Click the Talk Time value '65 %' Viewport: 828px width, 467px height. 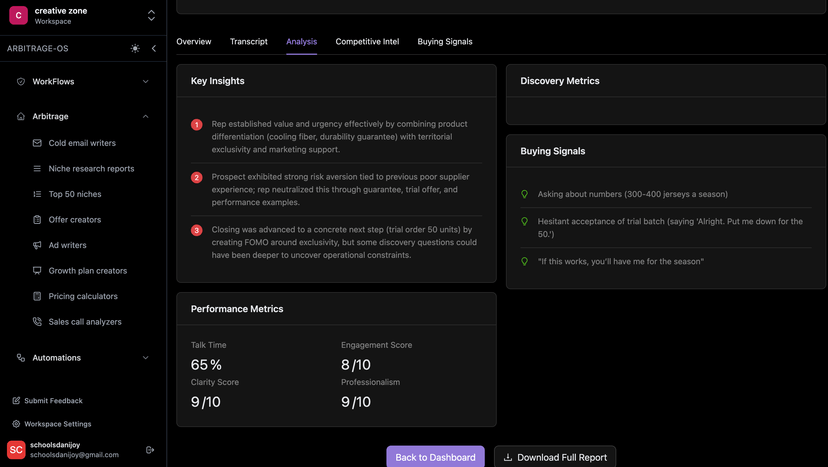[x=206, y=365]
